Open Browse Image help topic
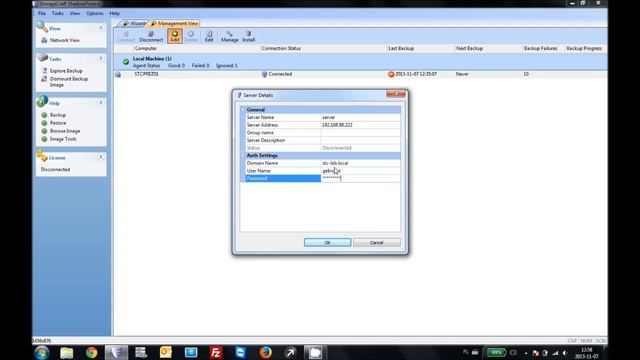 point(65,131)
